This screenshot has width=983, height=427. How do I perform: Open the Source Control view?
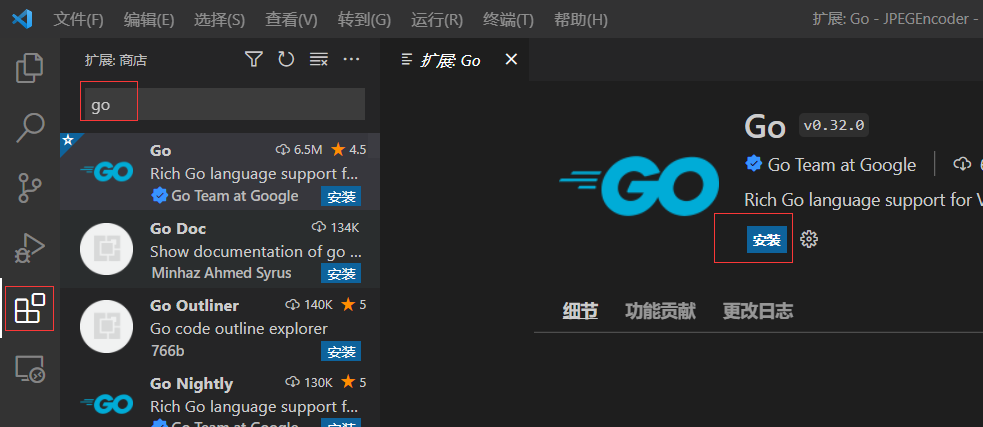tap(29, 187)
